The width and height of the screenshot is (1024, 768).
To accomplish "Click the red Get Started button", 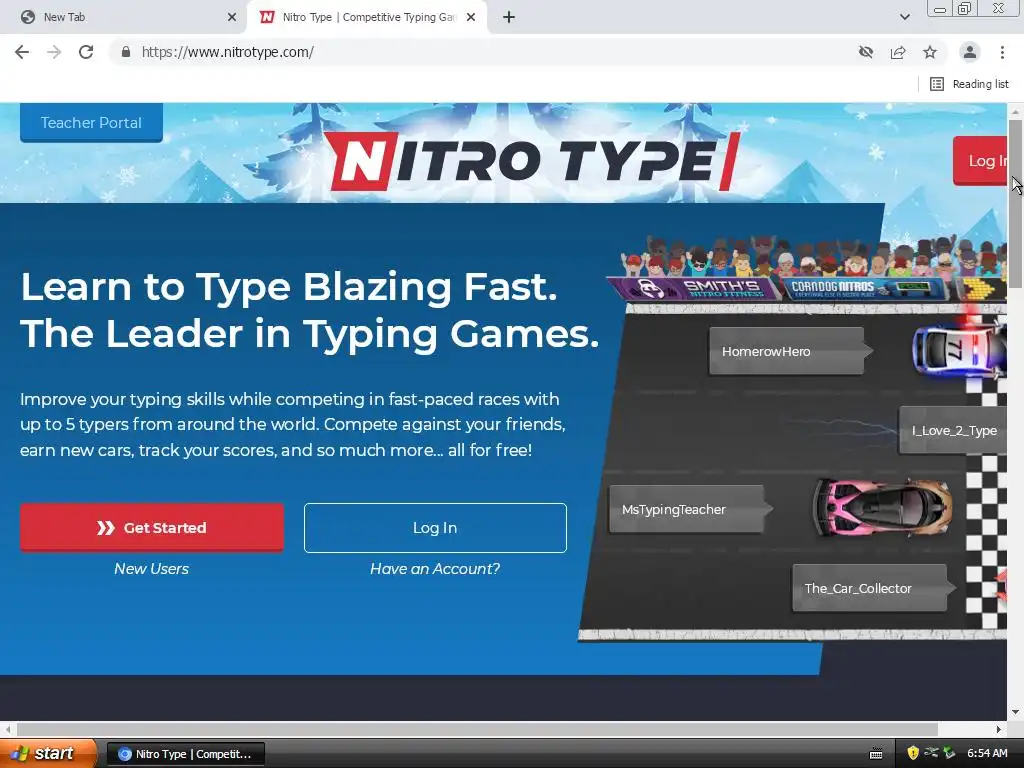I will coord(152,528).
